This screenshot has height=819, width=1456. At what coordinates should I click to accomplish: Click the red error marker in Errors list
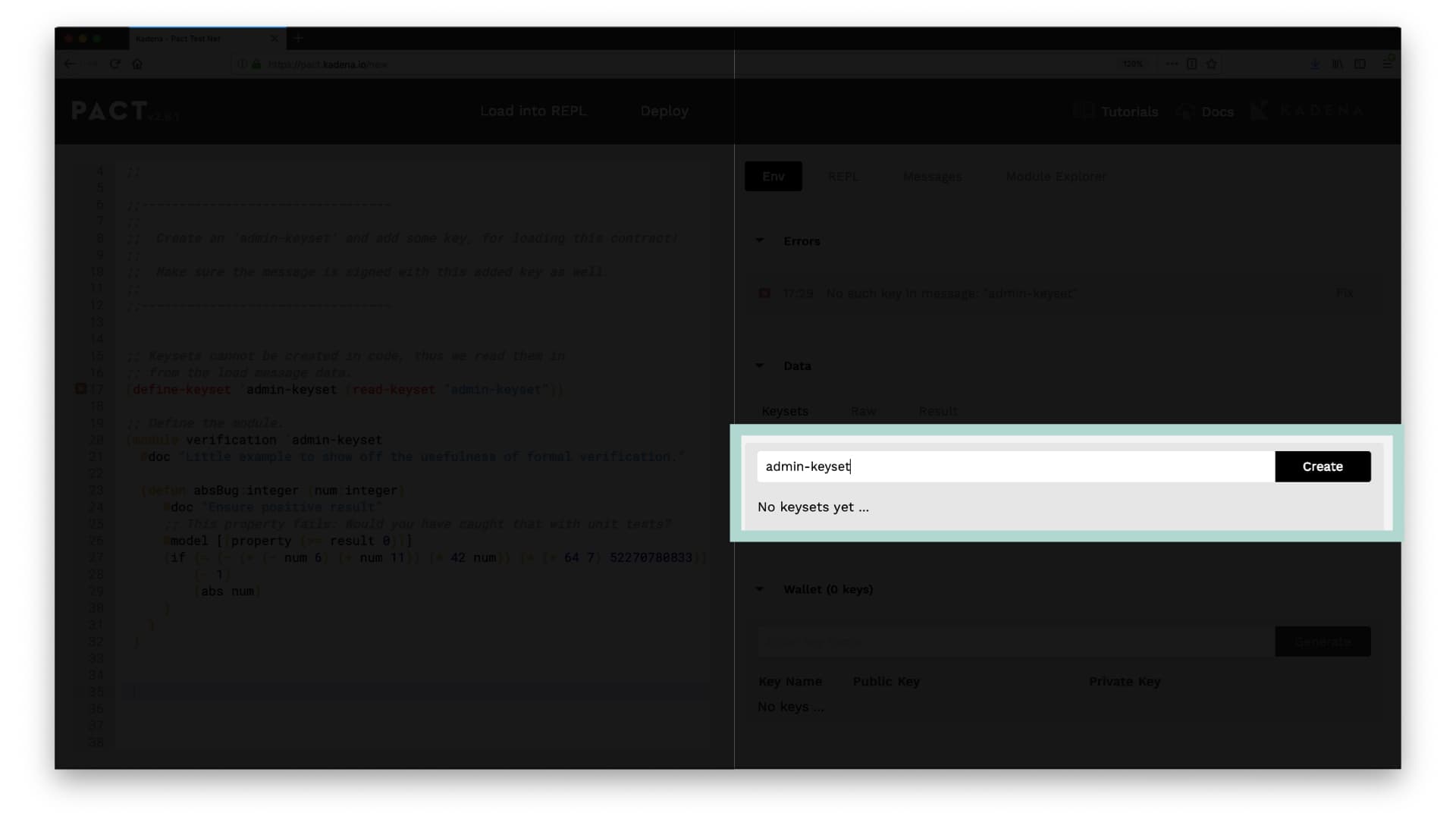point(764,293)
